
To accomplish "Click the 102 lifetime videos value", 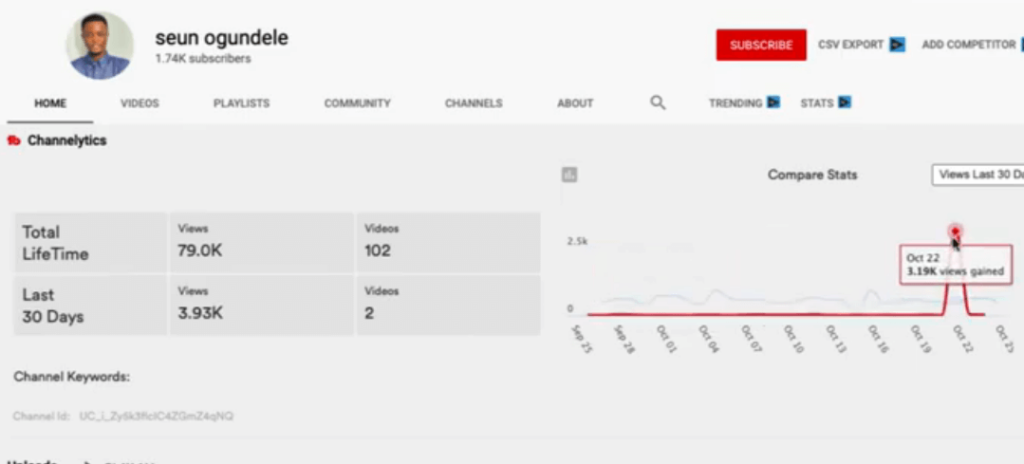I will (377, 250).
